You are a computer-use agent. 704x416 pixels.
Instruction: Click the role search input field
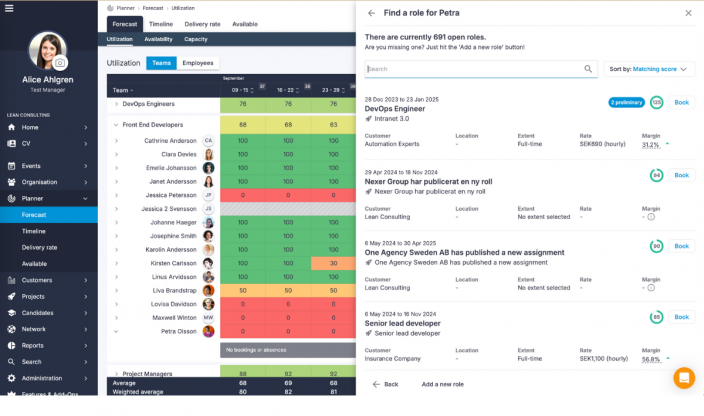(x=474, y=69)
